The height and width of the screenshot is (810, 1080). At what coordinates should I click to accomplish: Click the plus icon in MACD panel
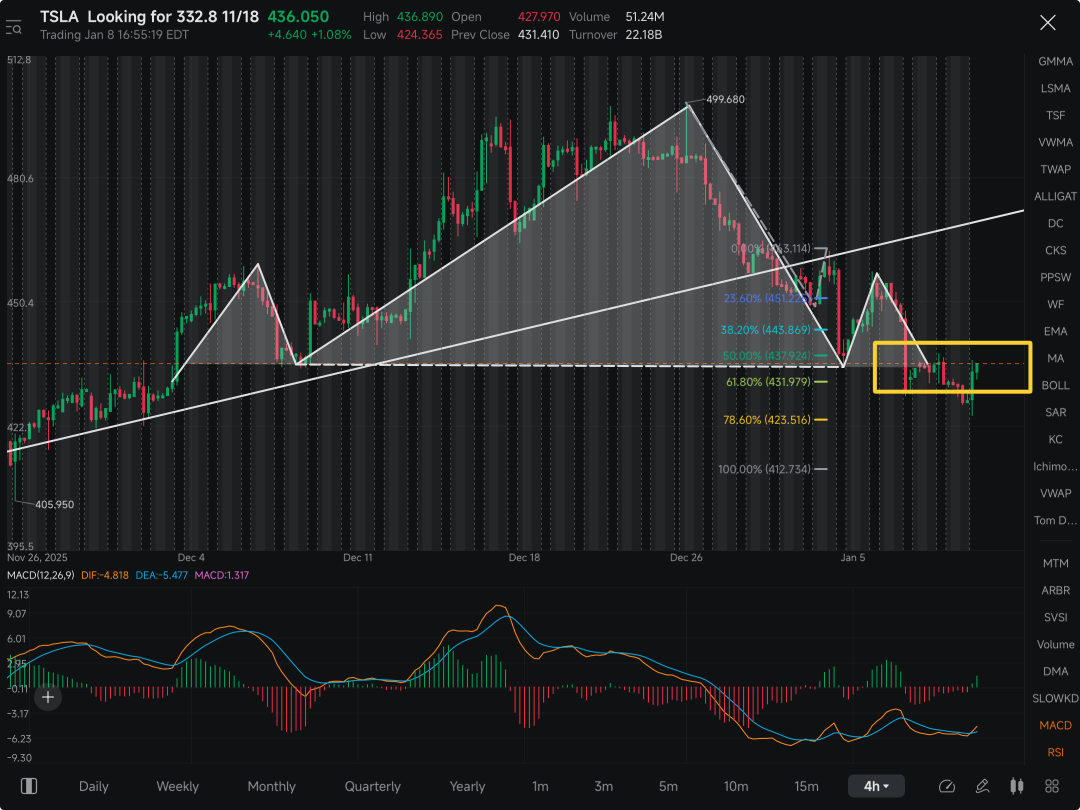(48, 697)
